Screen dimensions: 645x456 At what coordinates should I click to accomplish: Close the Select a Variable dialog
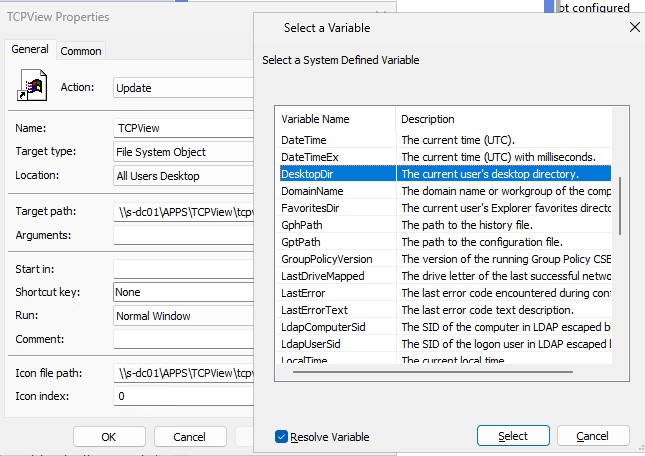[x=635, y=28]
